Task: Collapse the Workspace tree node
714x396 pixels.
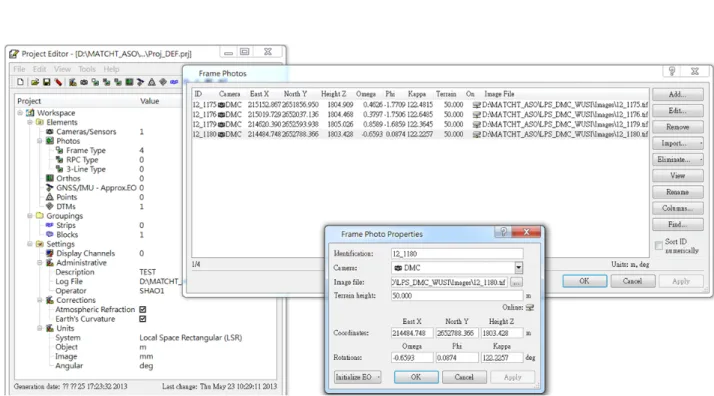Action: coord(20,112)
